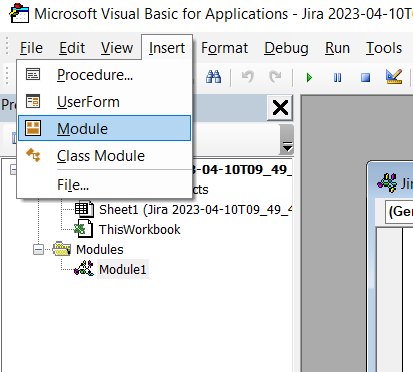Click the Reset stop toolbar icon
The image size is (413, 372).
point(366,78)
